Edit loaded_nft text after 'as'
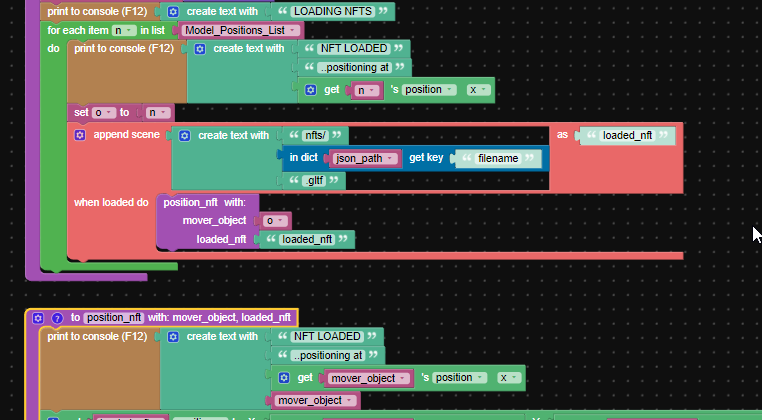 click(x=627, y=135)
